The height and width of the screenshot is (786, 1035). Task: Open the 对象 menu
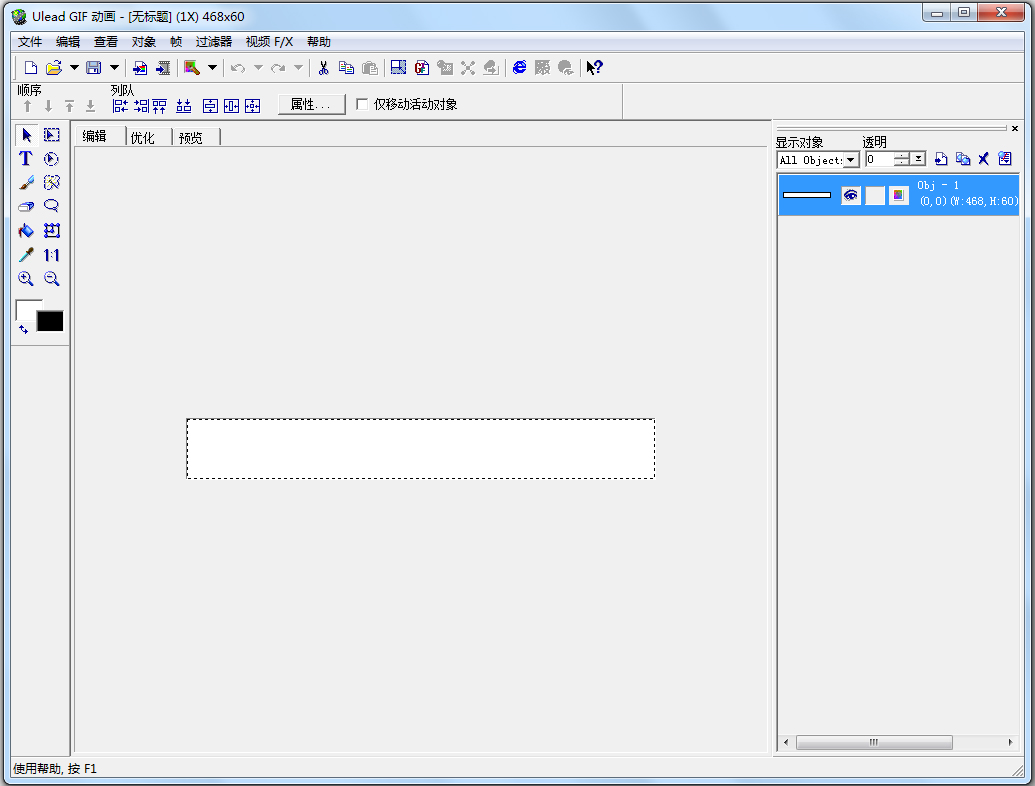click(143, 42)
